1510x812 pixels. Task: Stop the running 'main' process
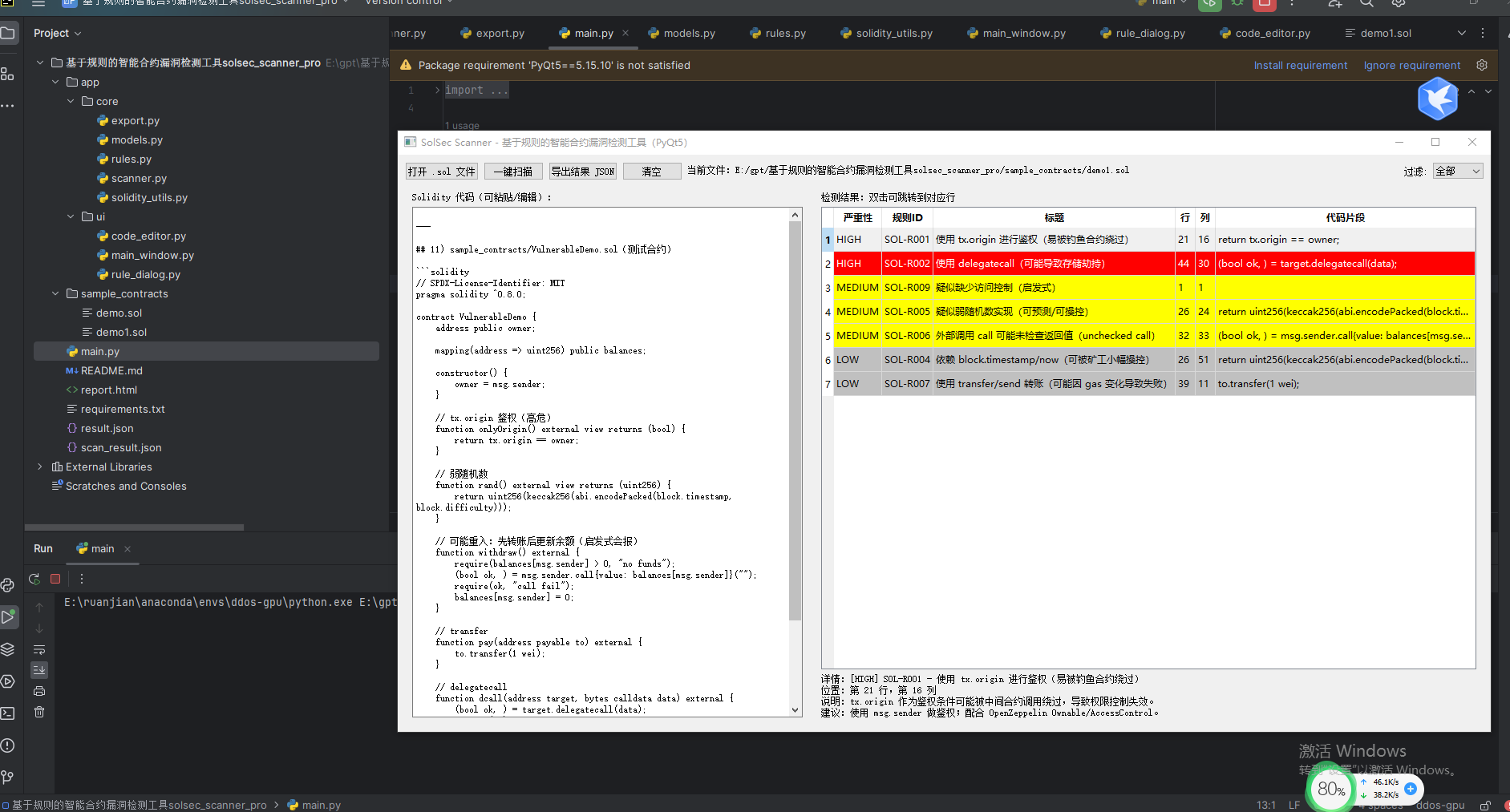click(55, 579)
